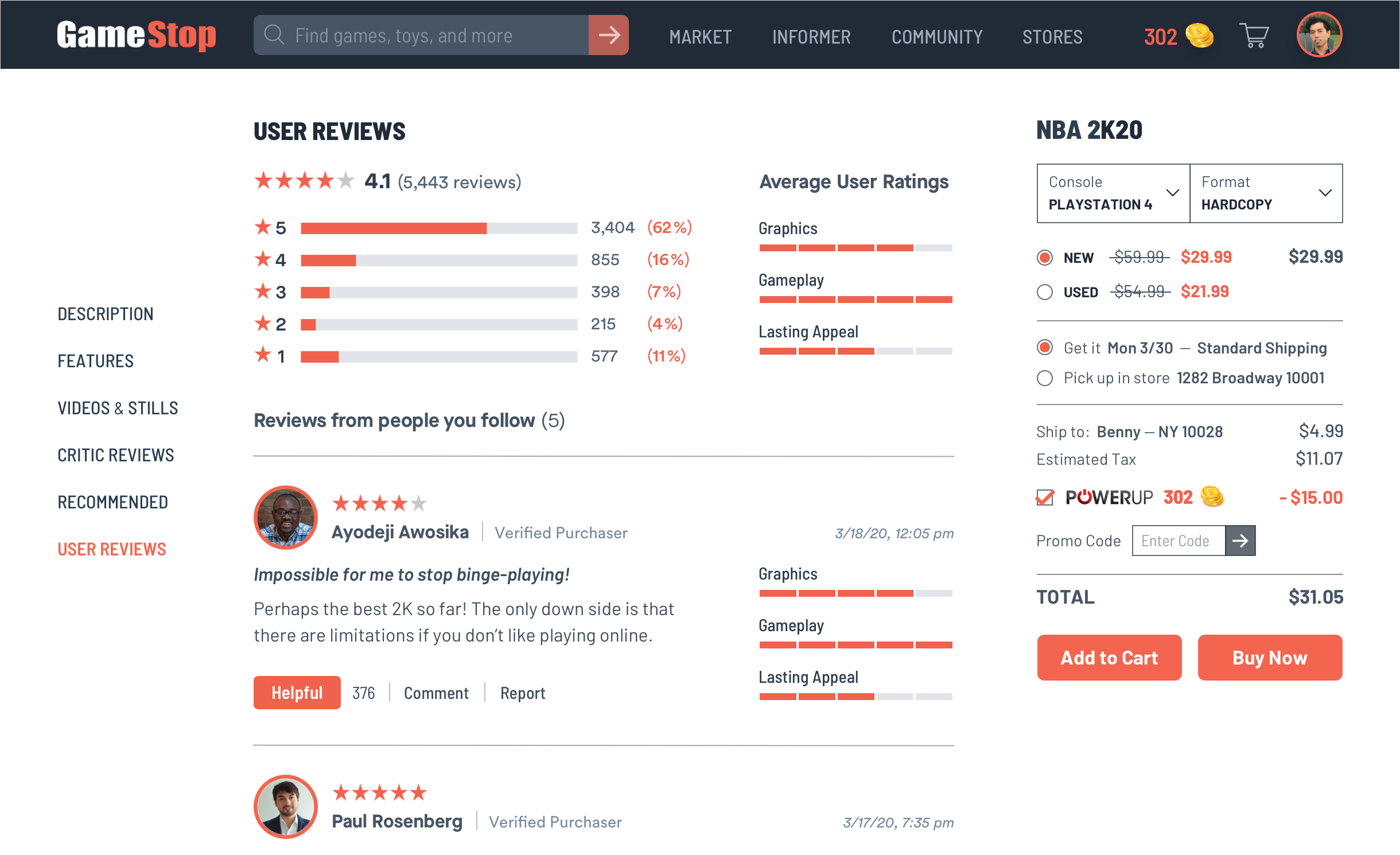The width and height of the screenshot is (1400, 855).
Task: Open the Format Hardcopy dropdown
Action: pyautogui.click(x=1266, y=193)
